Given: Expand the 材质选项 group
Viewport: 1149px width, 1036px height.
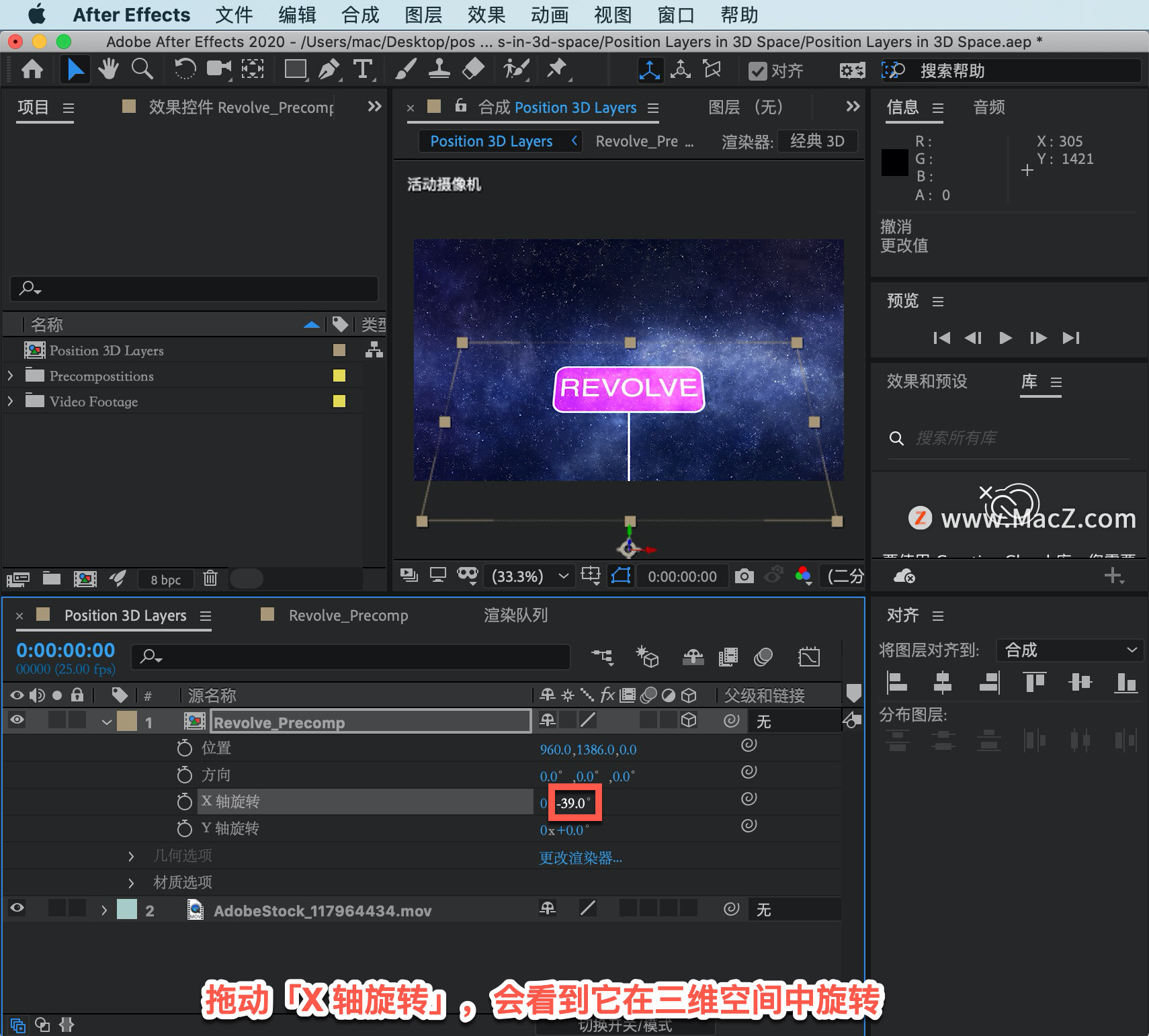Looking at the screenshot, I should click(x=131, y=883).
